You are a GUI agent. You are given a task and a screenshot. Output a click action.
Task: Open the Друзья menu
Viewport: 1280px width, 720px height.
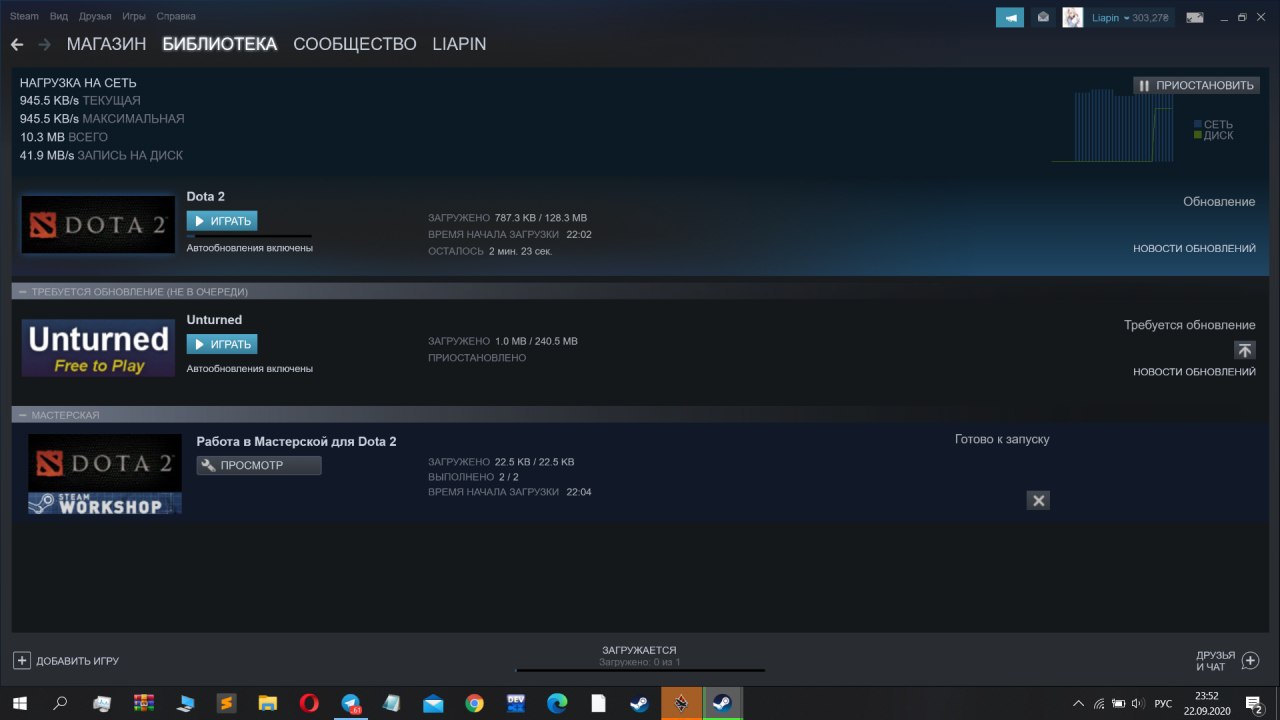(95, 17)
